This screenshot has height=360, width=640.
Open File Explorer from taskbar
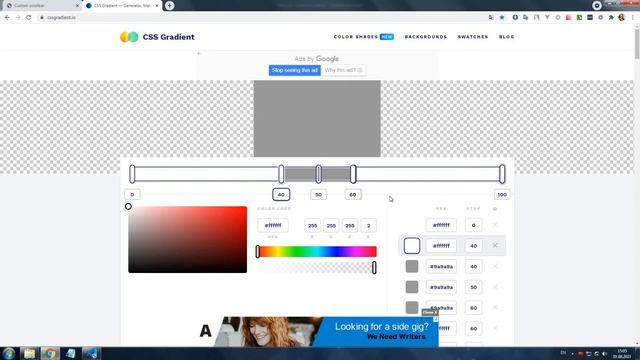[29, 353]
